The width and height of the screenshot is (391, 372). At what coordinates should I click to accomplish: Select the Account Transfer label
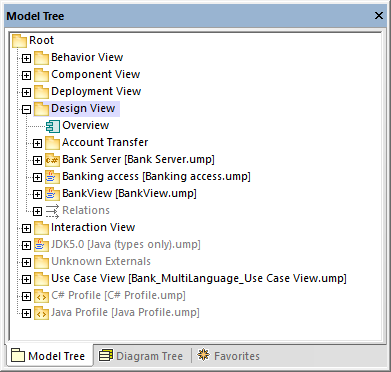(x=105, y=142)
